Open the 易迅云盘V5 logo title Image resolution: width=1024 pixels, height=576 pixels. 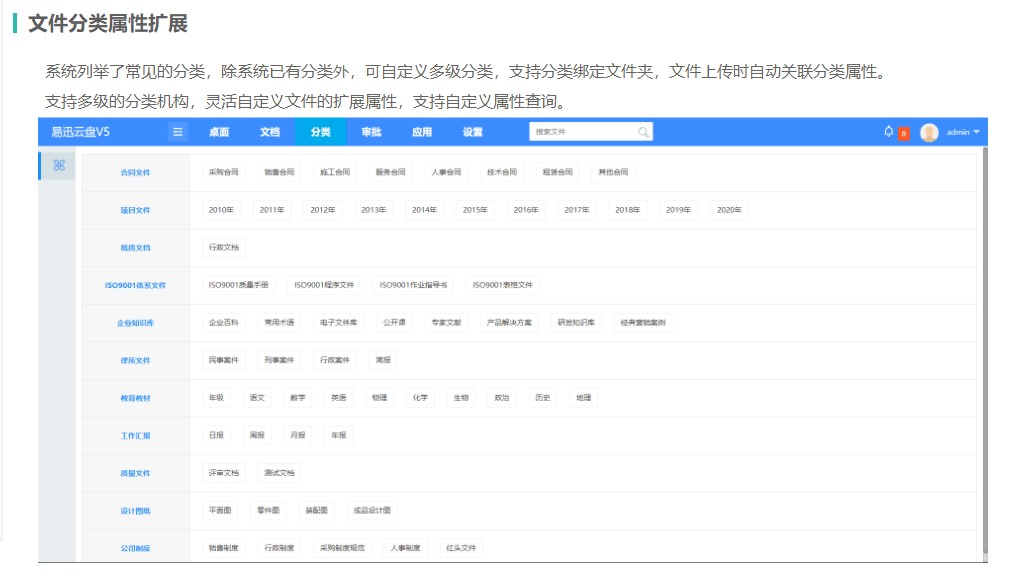pyautogui.click(x=80, y=132)
